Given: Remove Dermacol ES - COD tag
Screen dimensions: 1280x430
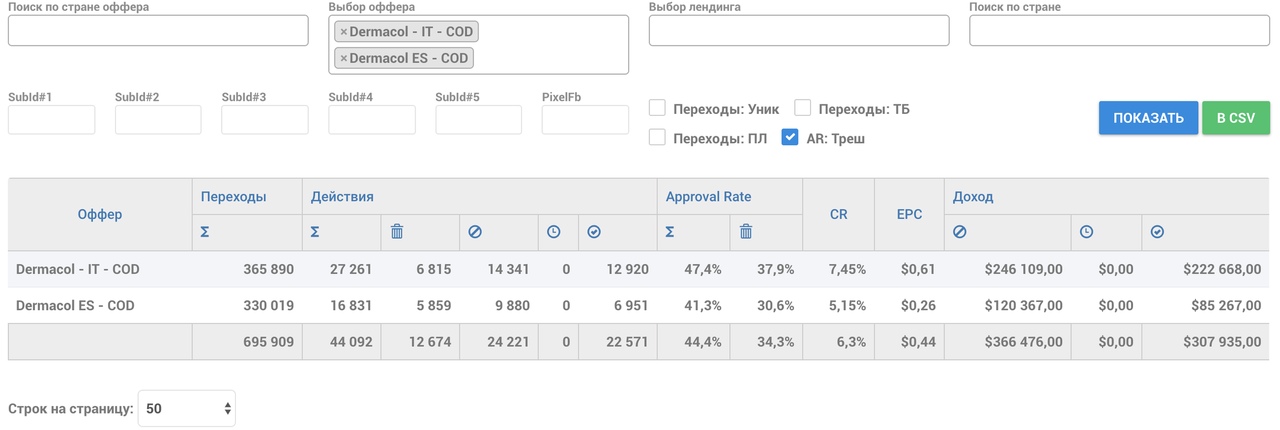Looking at the screenshot, I should pyautogui.click(x=343, y=58).
